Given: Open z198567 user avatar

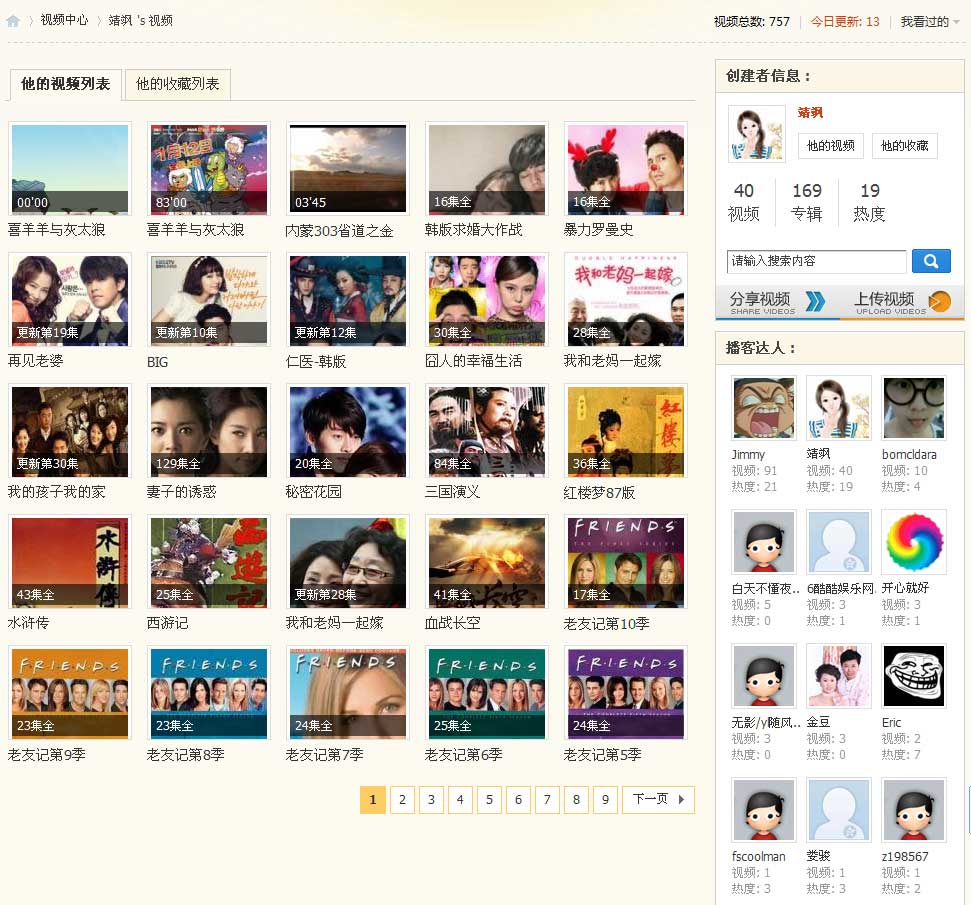Looking at the screenshot, I should [x=913, y=810].
